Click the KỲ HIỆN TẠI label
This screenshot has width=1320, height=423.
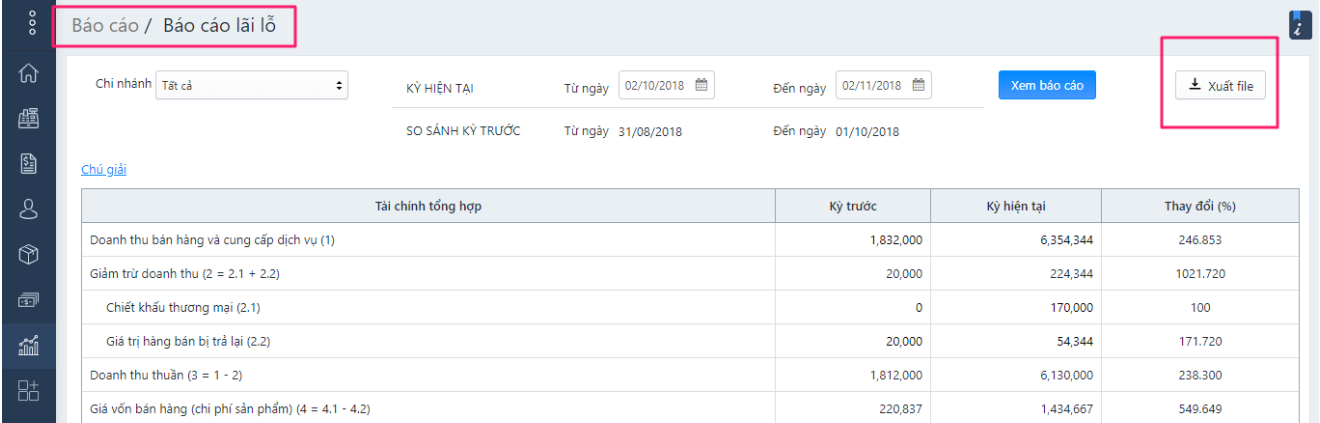pos(440,88)
